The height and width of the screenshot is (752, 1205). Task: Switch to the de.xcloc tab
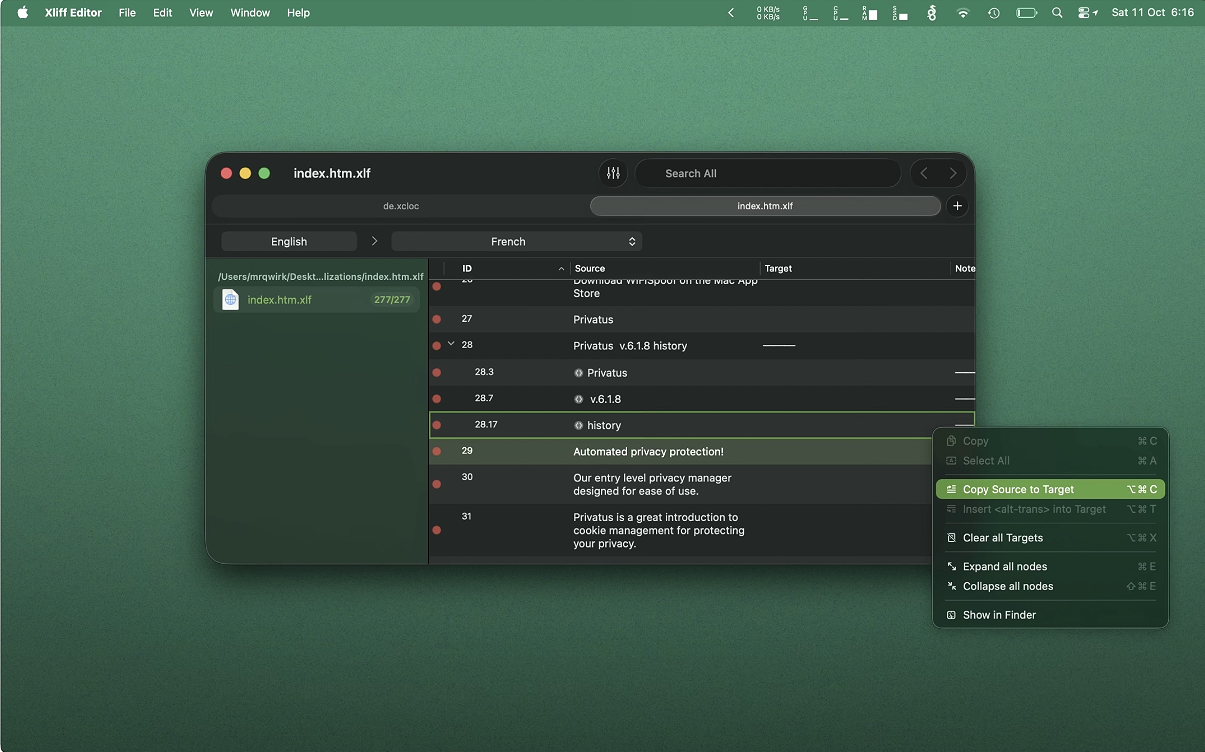(x=401, y=206)
